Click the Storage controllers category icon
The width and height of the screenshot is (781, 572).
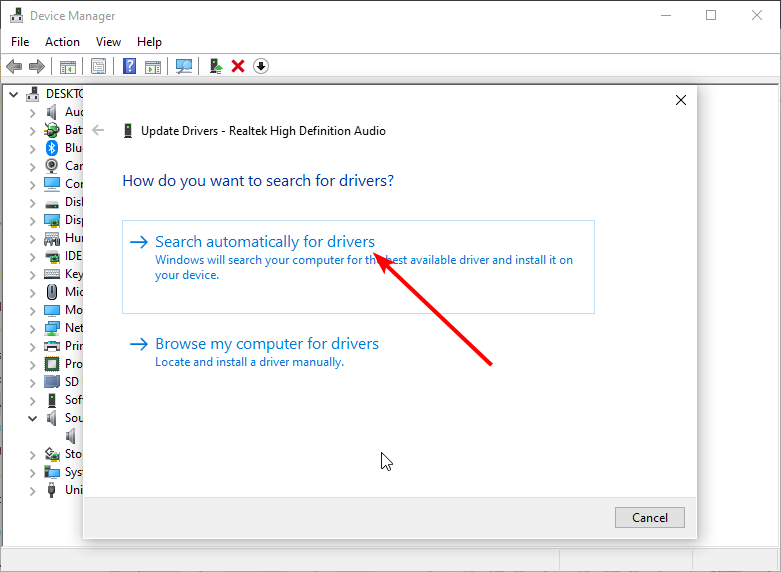52,454
